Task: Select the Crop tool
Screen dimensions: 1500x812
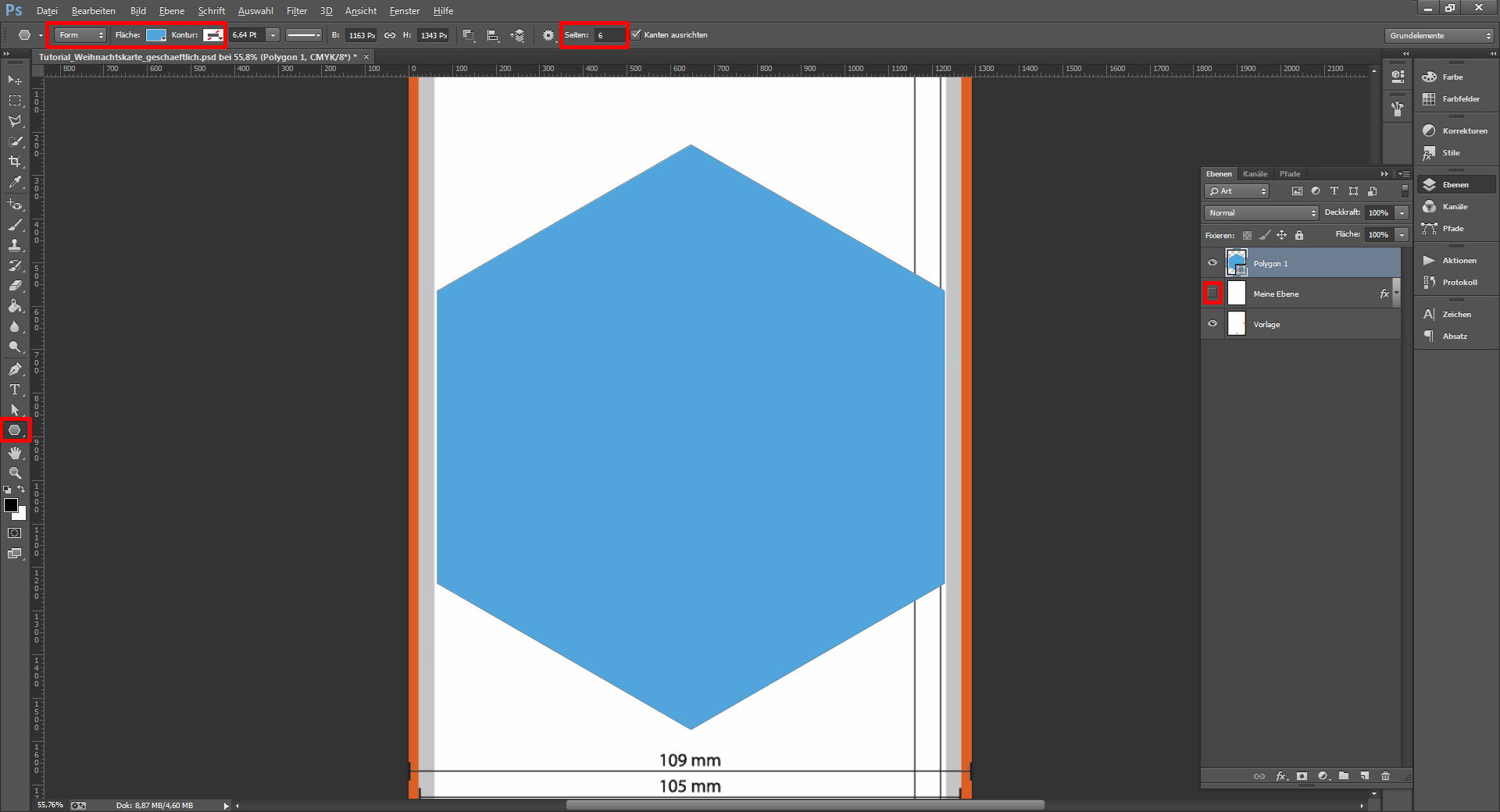Action: click(x=14, y=162)
